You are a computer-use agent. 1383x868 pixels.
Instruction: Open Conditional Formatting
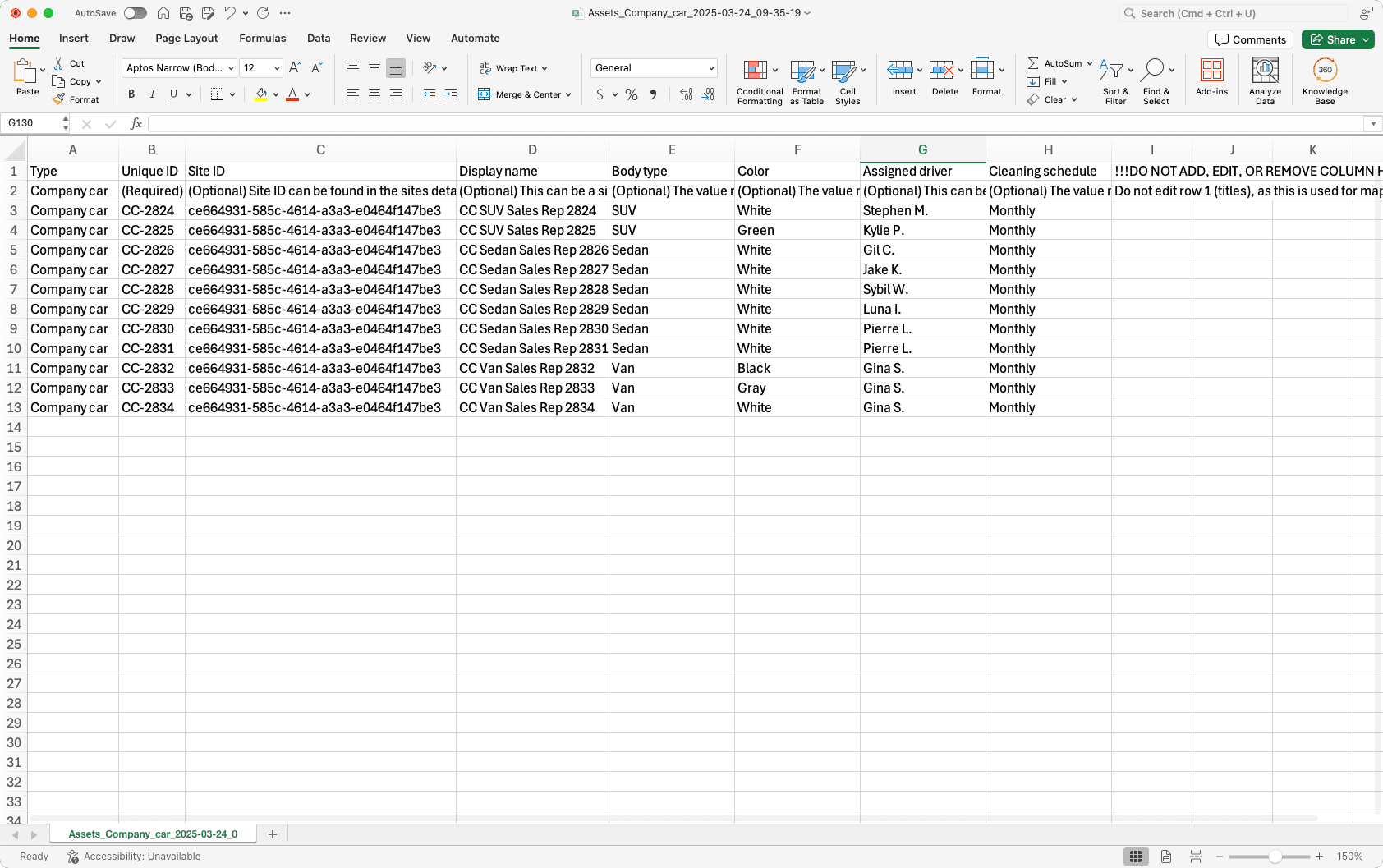click(759, 80)
